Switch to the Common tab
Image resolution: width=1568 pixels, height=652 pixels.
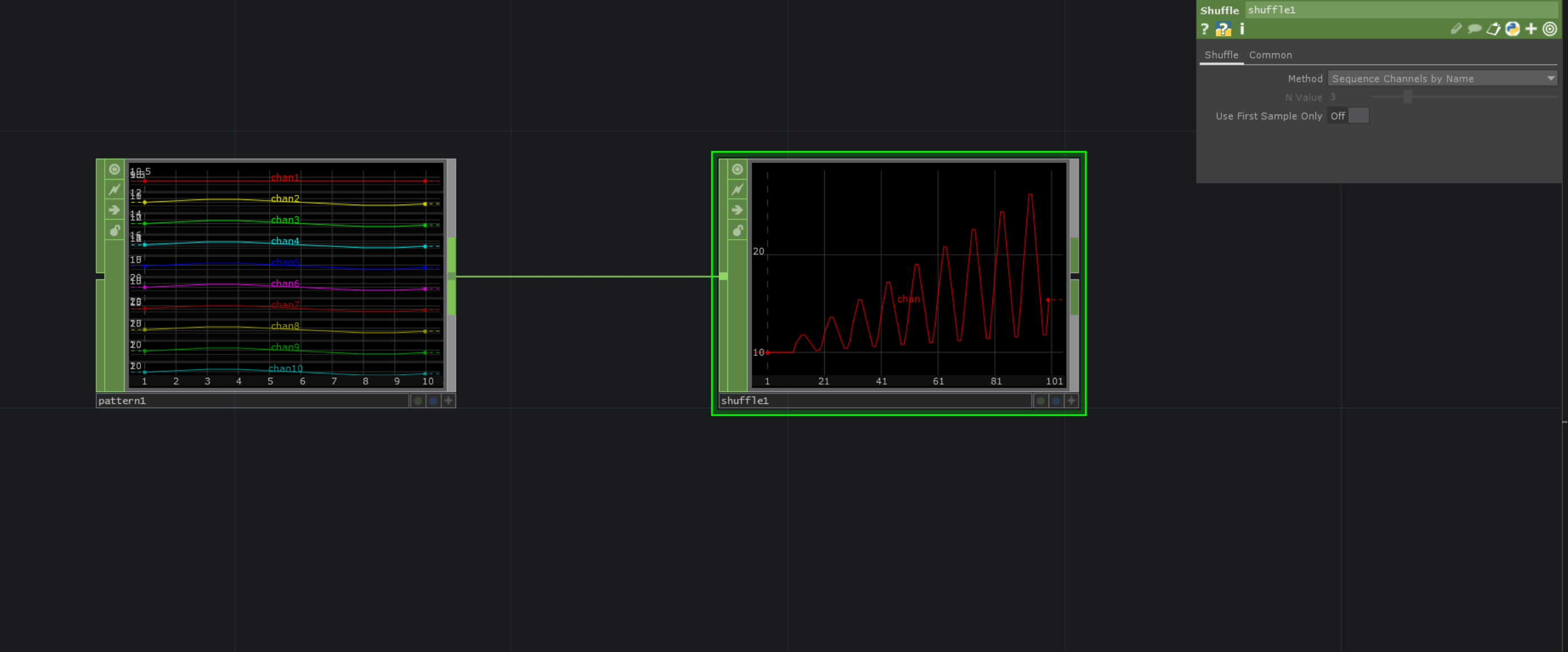[x=1269, y=55]
